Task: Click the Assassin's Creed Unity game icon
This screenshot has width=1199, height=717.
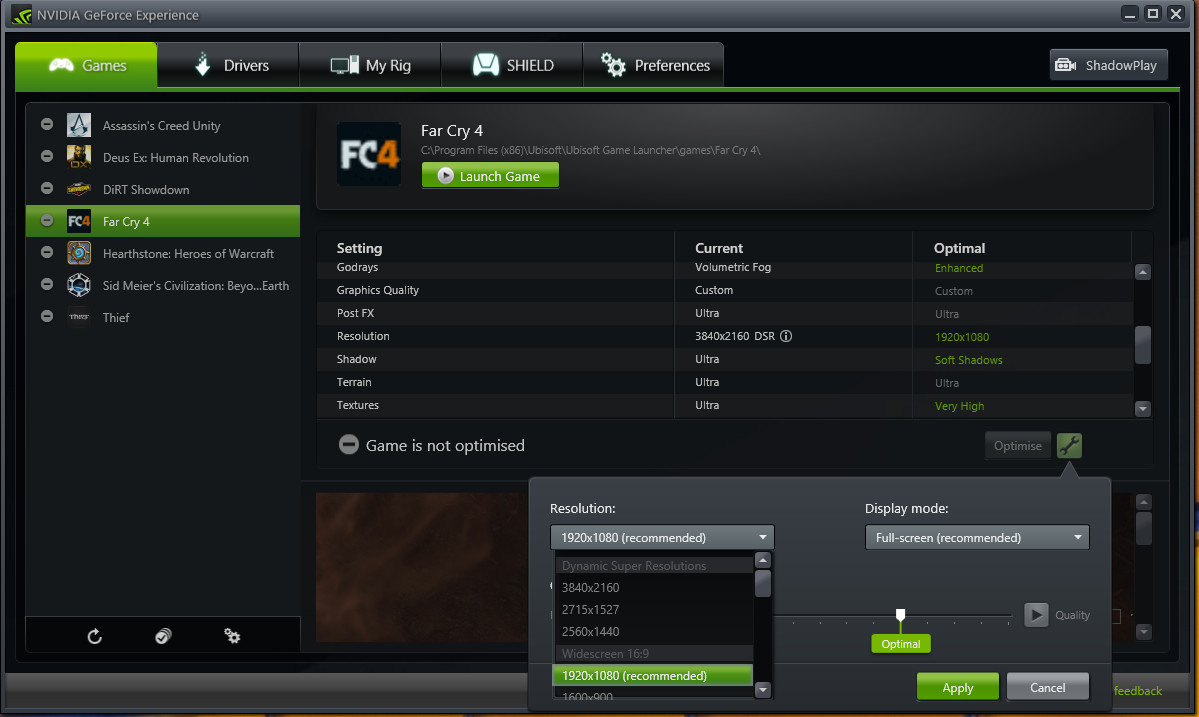Action: pos(79,125)
